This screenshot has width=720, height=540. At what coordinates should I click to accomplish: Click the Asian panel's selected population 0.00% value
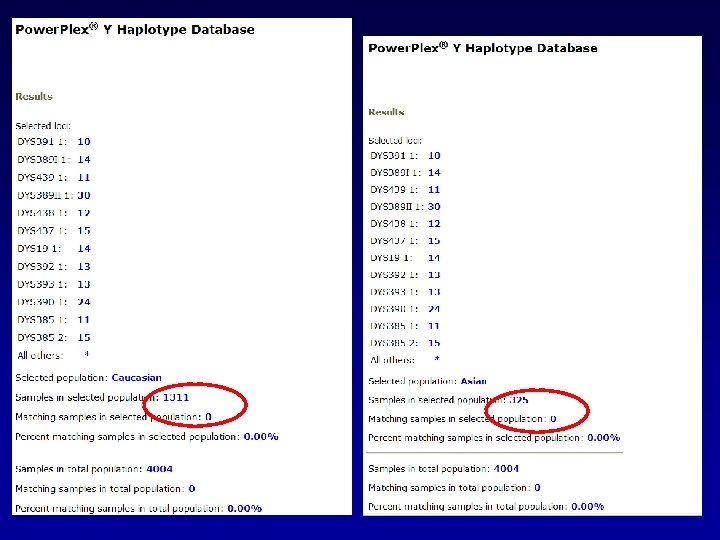(604, 438)
